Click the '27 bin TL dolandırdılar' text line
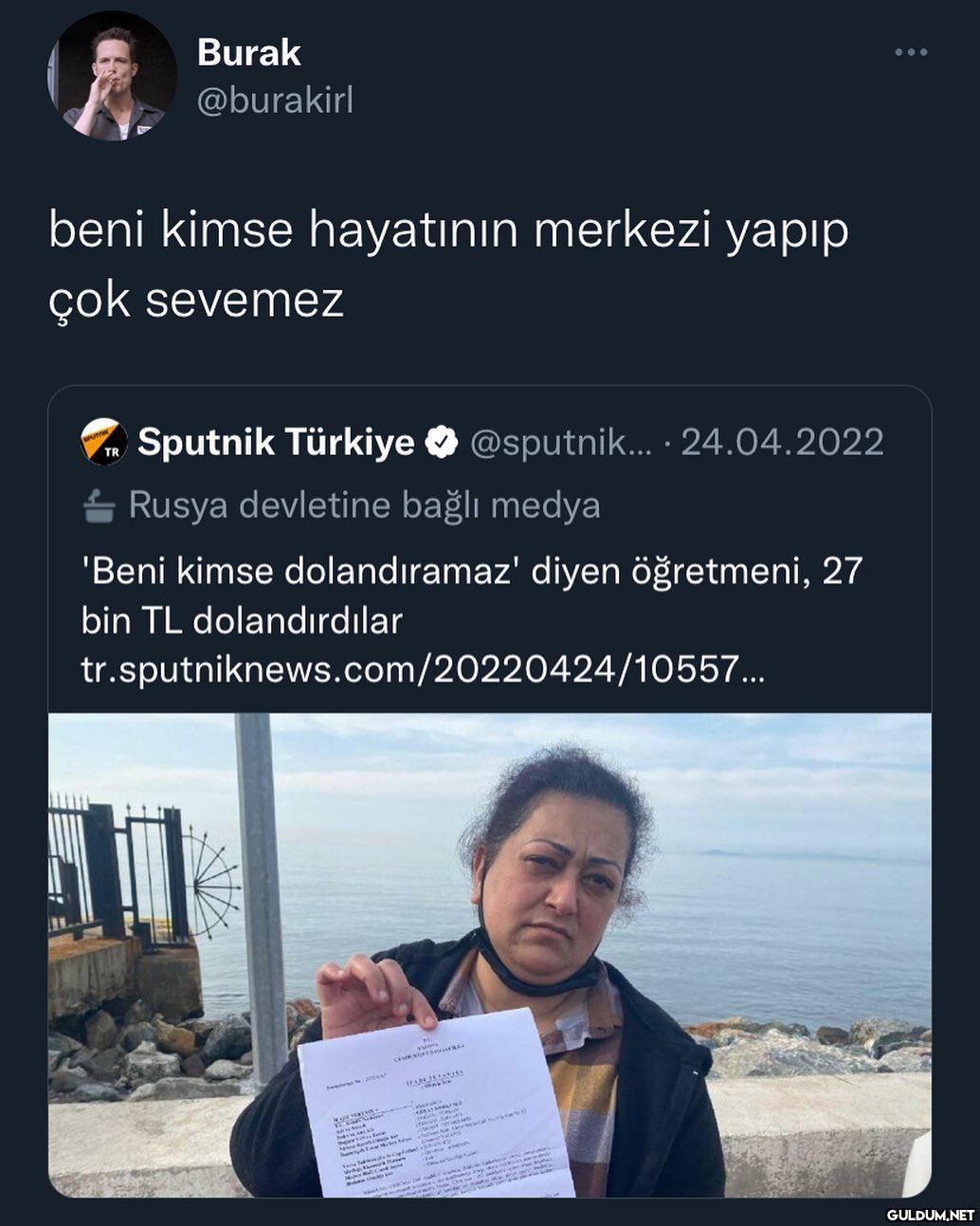The width and height of the screenshot is (980, 1226). tap(242, 621)
